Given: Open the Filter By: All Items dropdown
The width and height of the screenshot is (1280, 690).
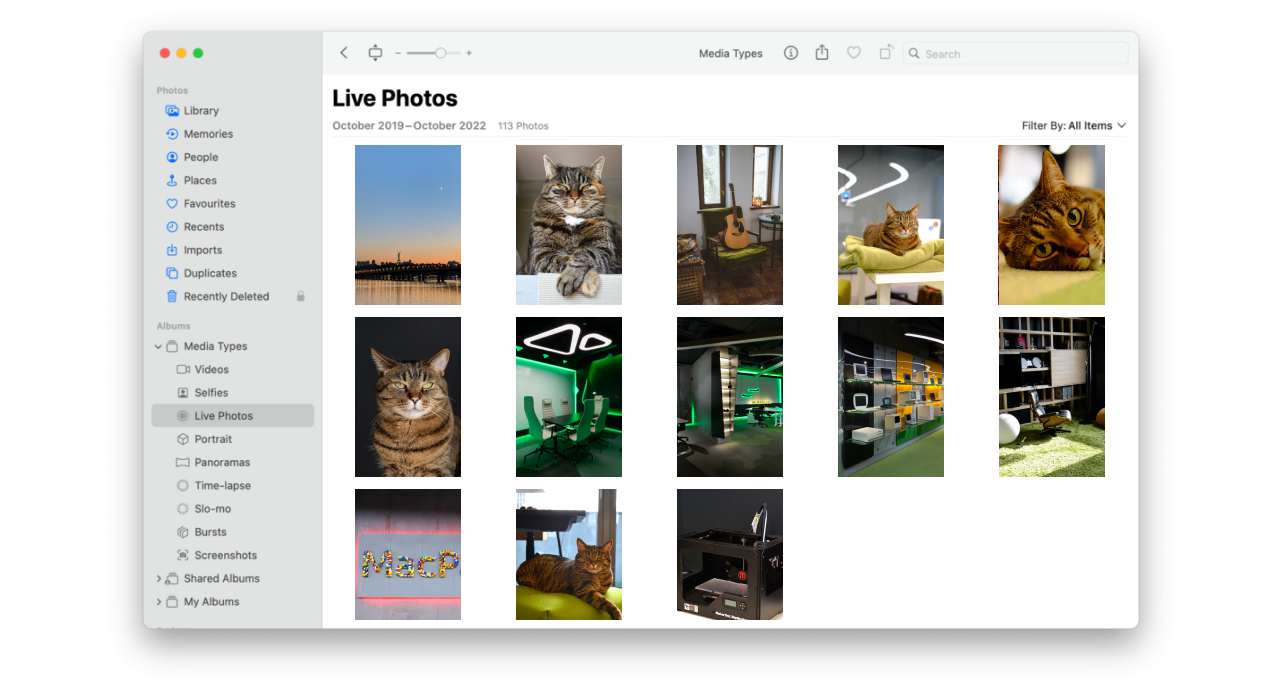Looking at the screenshot, I should coord(1074,126).
